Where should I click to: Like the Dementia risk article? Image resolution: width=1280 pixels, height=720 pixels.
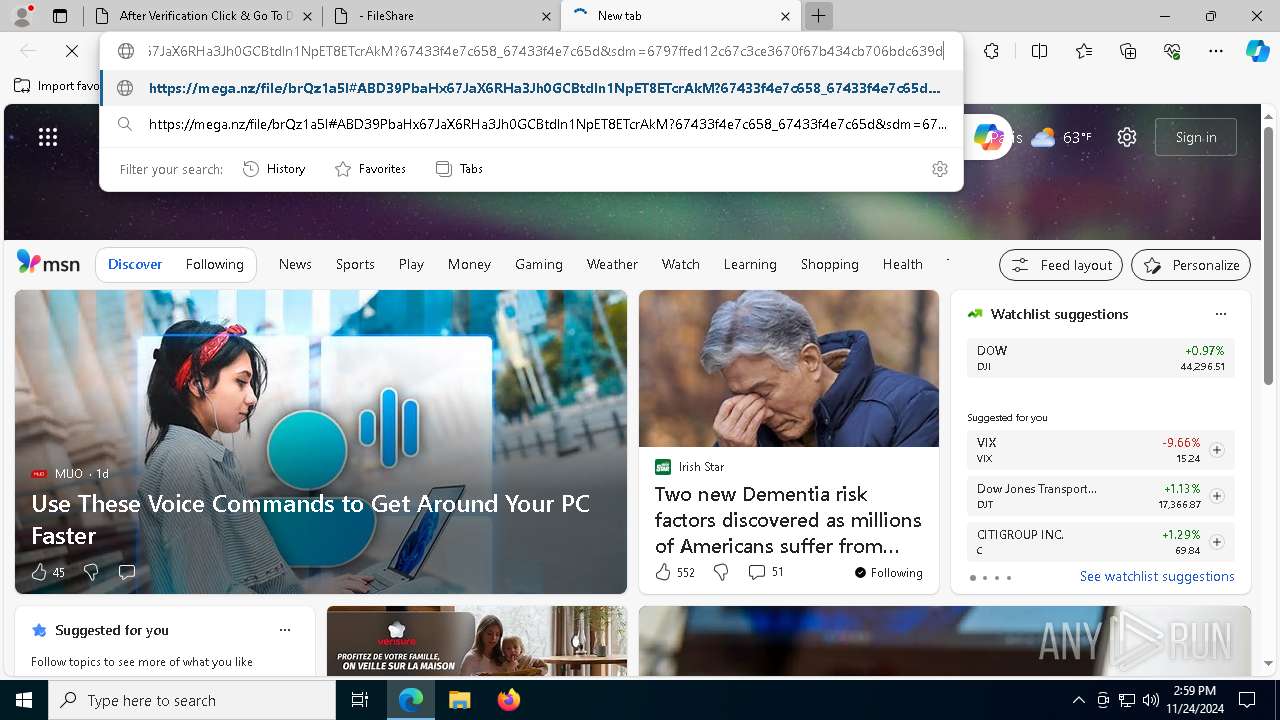674,572
